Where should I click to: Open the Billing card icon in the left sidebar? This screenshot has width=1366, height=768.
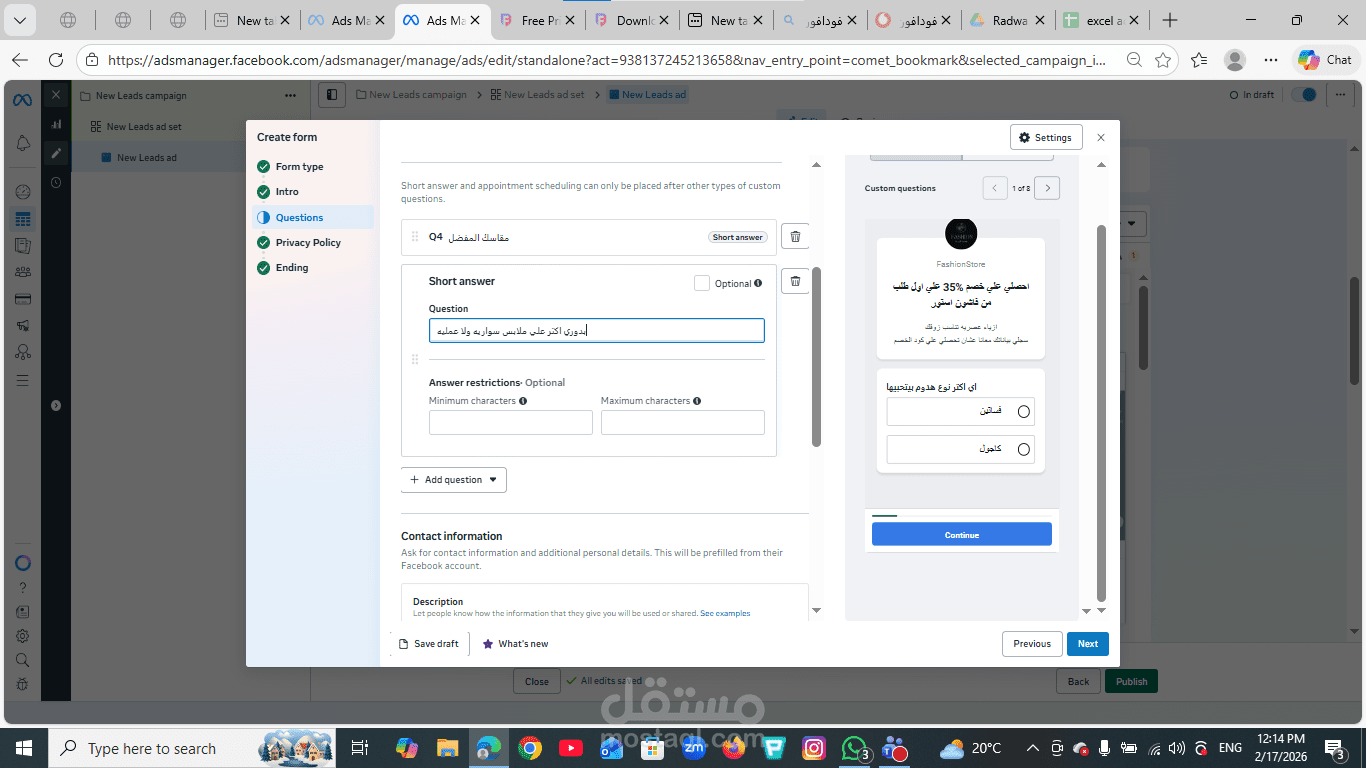pos(23,299)
